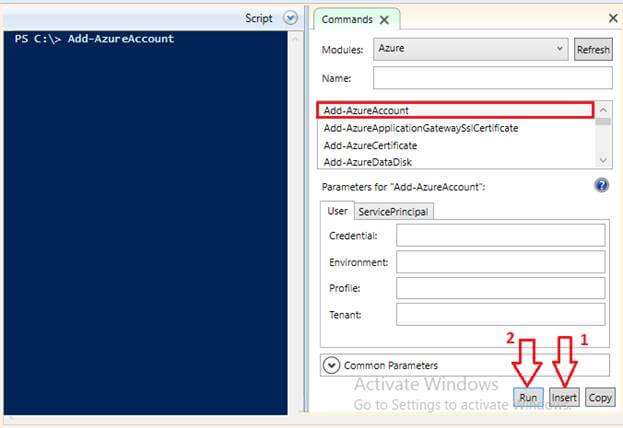Click the command list scroll down arrow
The image size is (623, 428).
[x=603, y=161]
